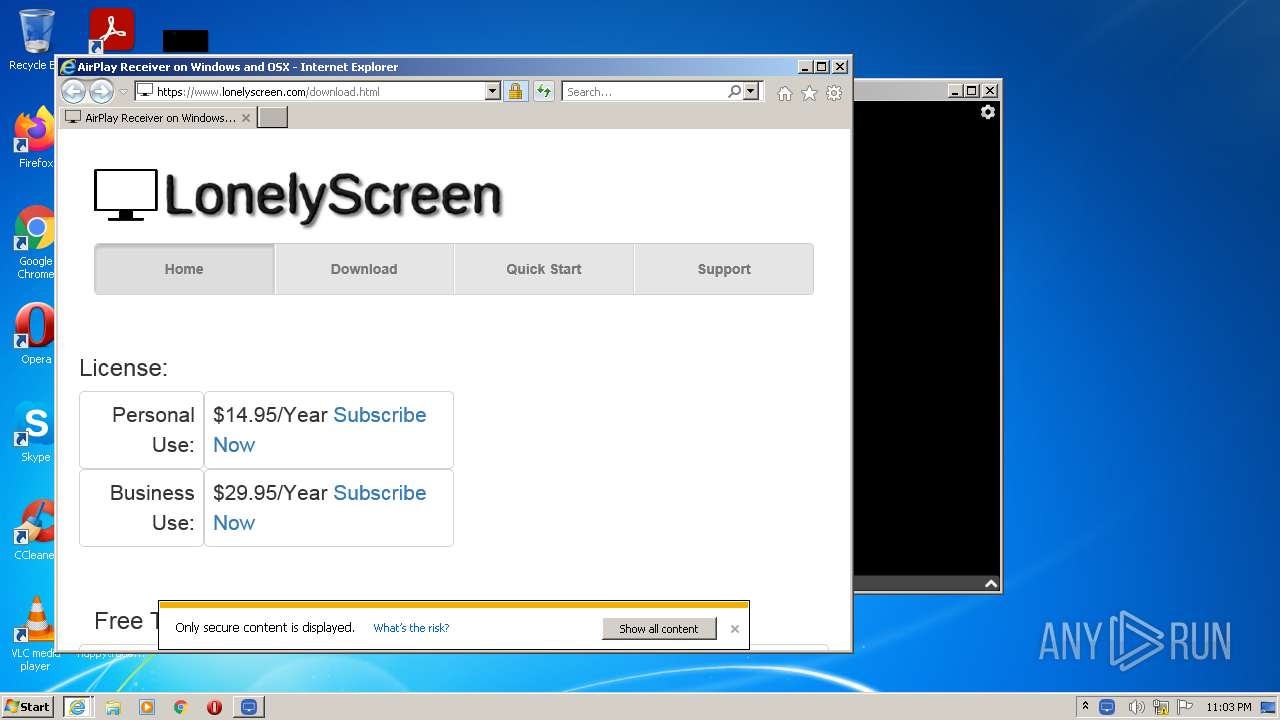Expand the chevron in LonelyScreen window

[991, 584]
